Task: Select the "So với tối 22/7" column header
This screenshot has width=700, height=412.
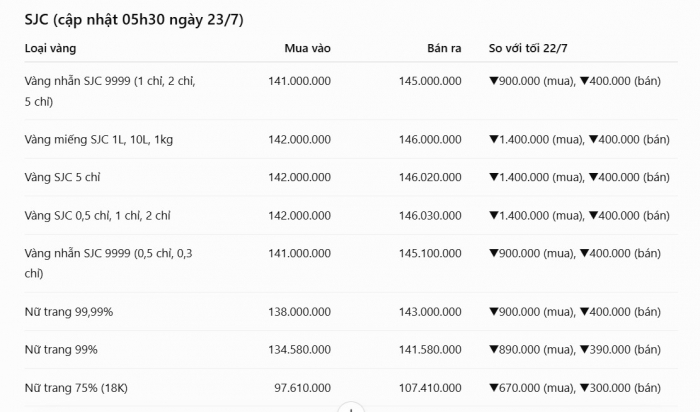Action: click(528, 48)
